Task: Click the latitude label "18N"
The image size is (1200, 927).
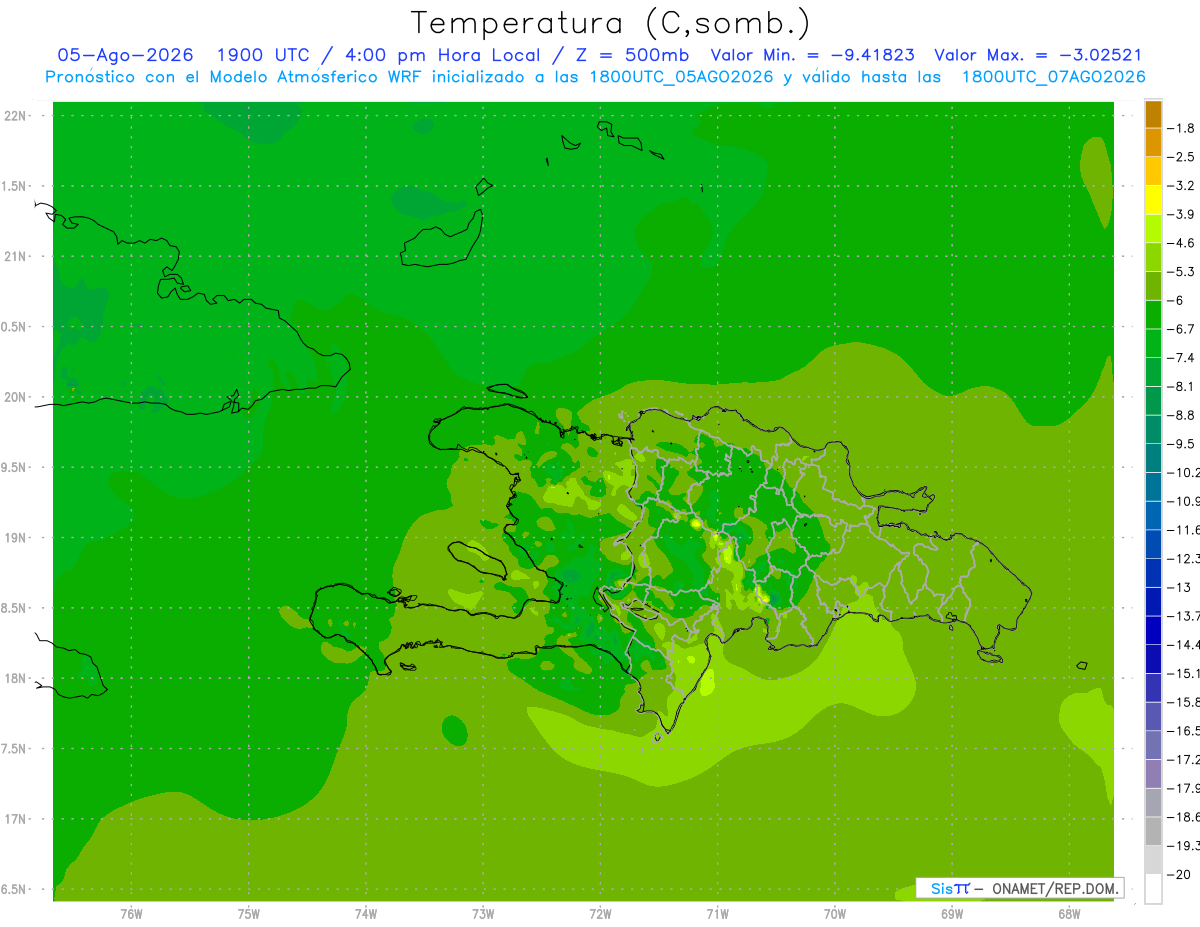Action: [x=15, y=679]
